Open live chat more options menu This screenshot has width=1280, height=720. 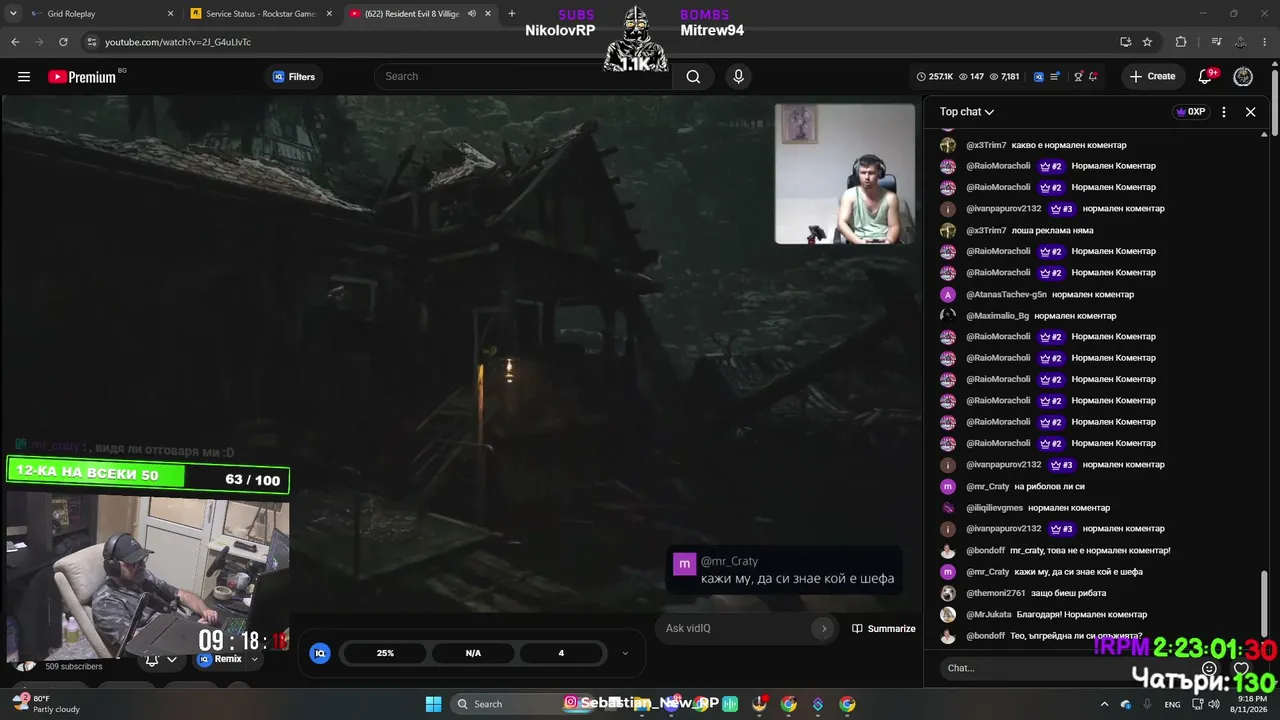point(1223,112)
